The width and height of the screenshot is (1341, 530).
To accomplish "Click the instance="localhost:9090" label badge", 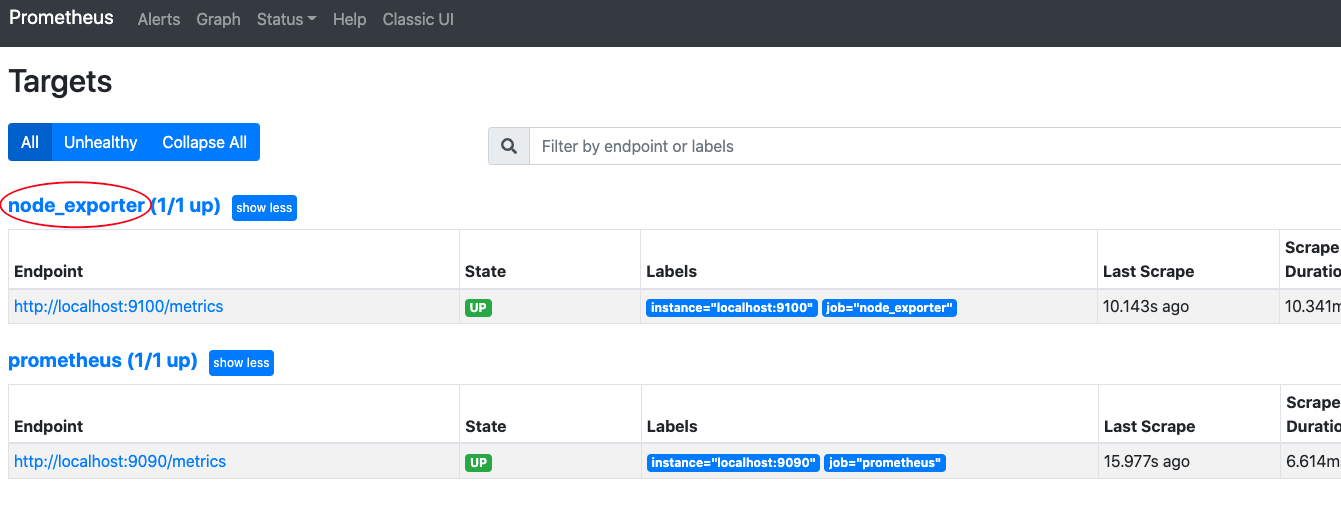I will pyautogui.click(x=733, y=463).
